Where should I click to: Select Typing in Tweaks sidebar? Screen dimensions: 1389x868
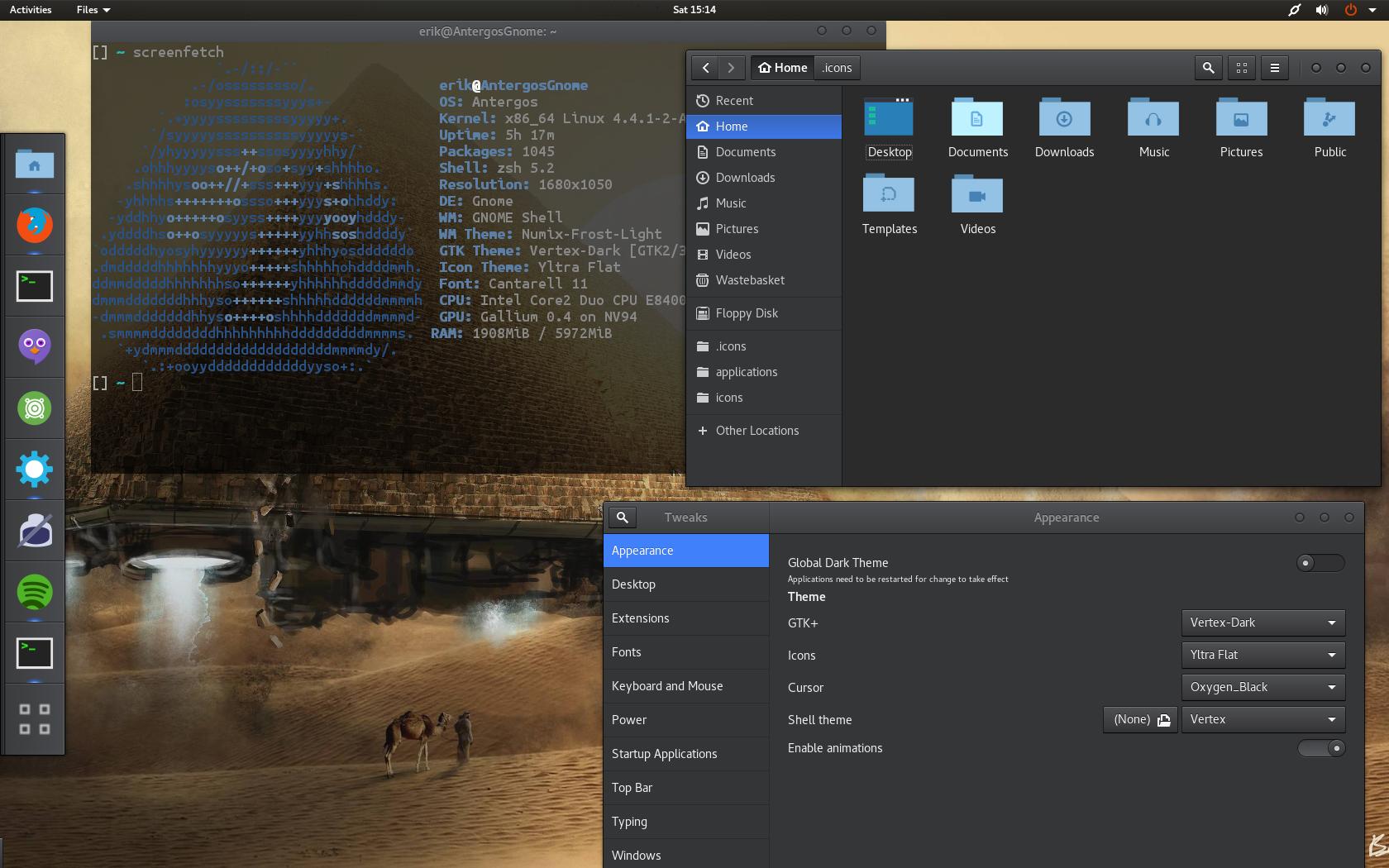[x=686, y=822]
